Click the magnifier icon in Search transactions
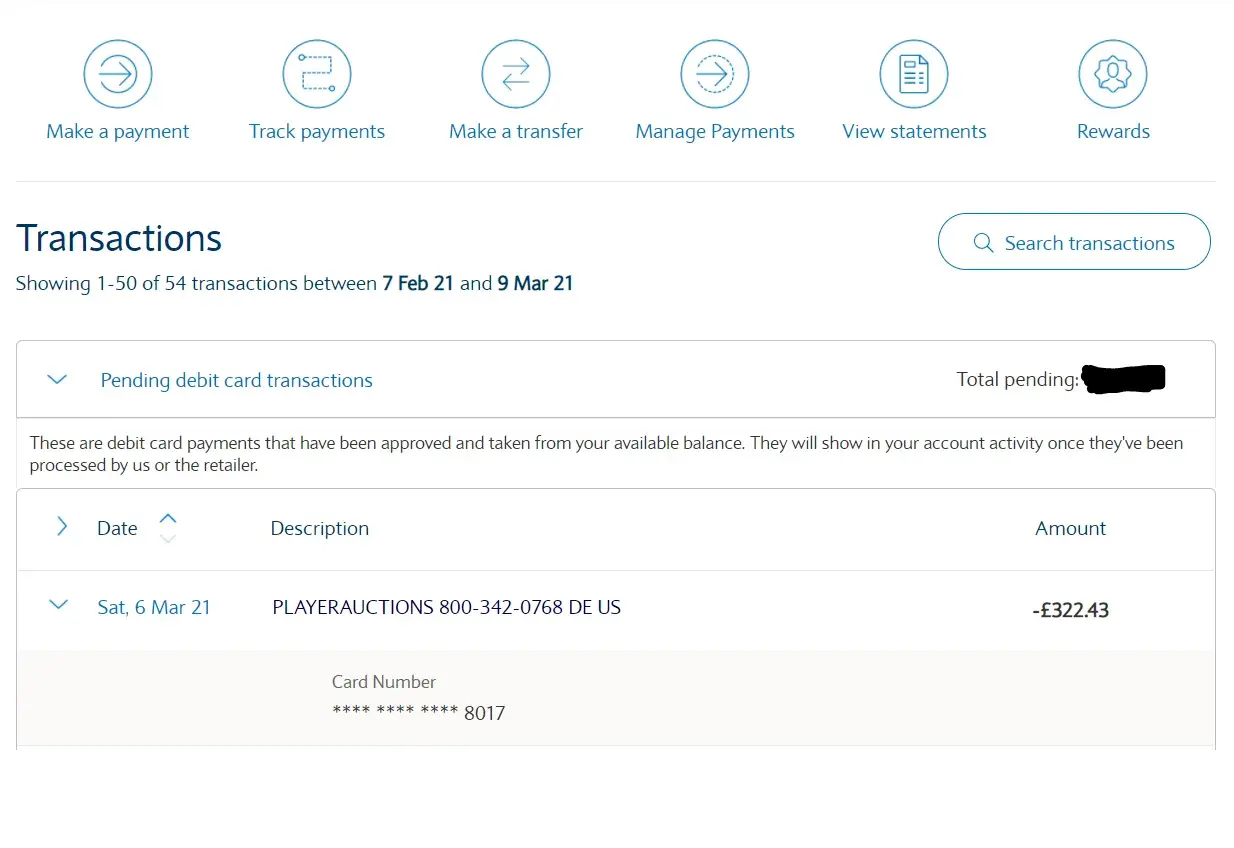 point(983,243)
